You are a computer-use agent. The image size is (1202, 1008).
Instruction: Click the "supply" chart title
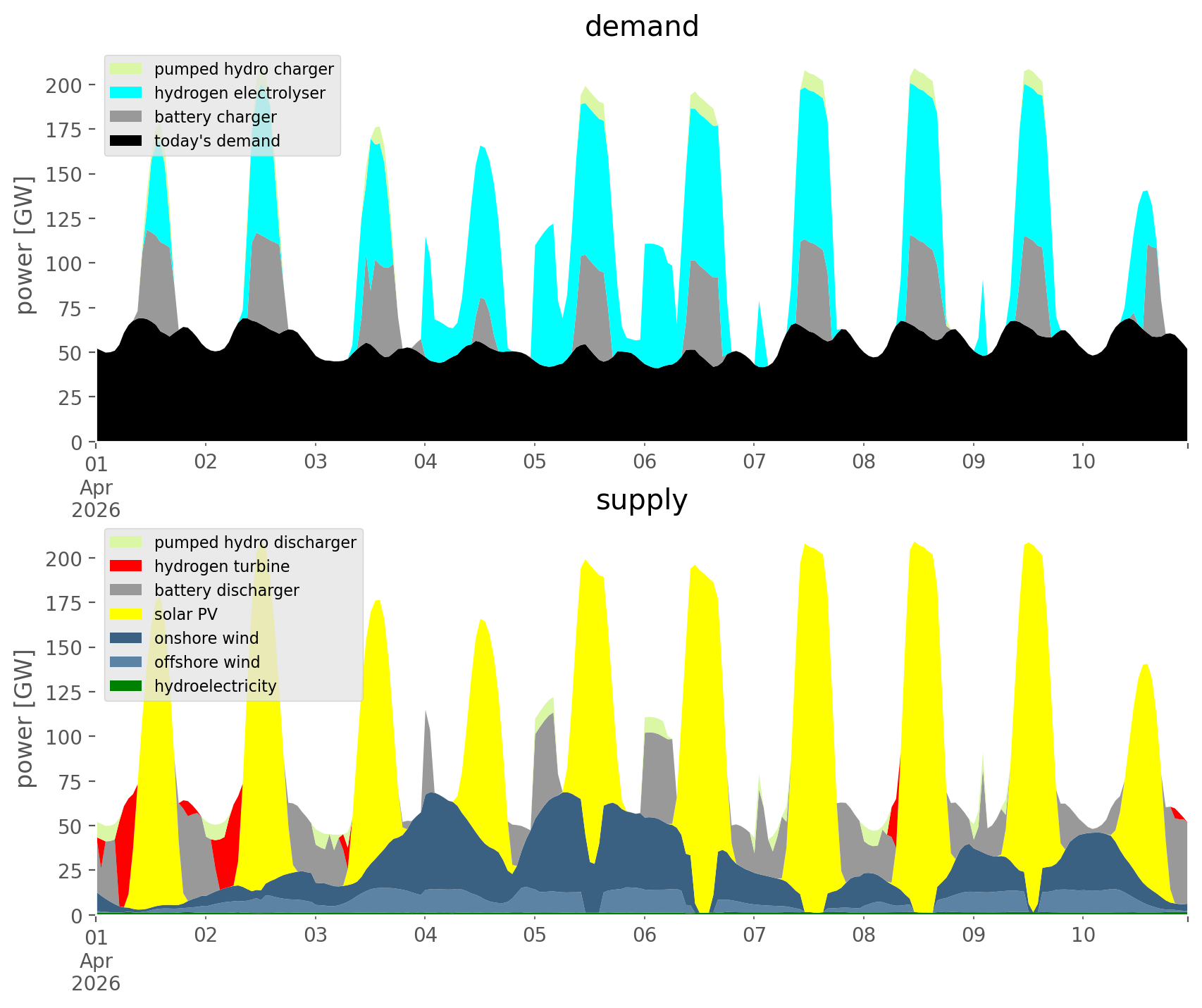click(x=641, y=500)
